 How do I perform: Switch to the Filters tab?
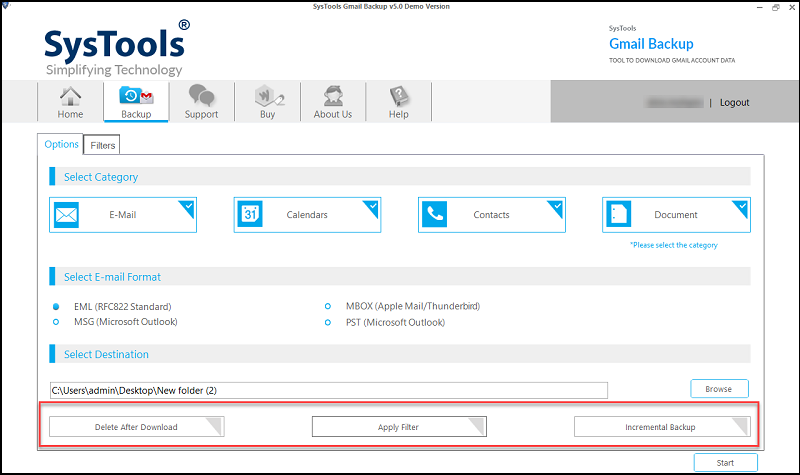click(103, 145)
